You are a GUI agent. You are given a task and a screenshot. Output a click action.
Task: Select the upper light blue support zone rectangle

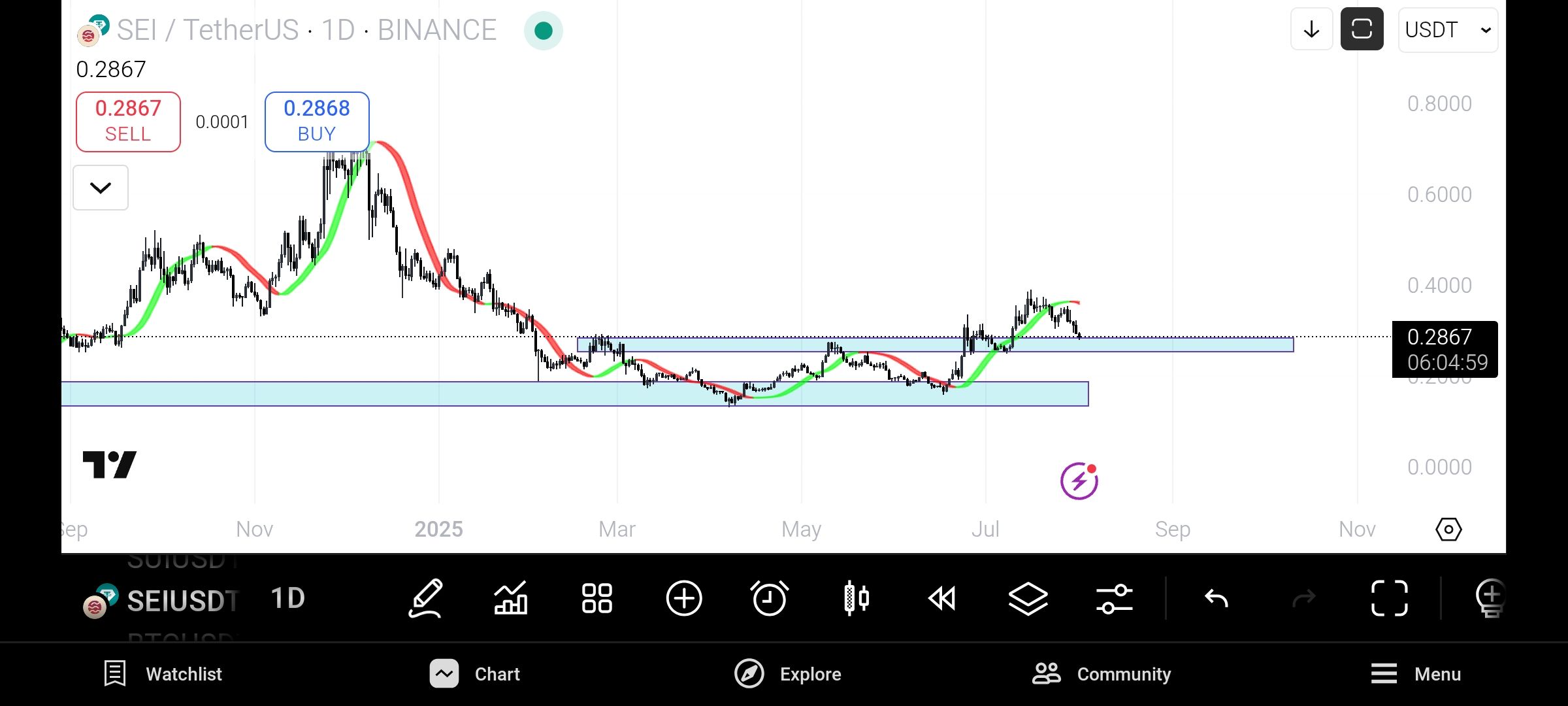click(x=936, y=345)
